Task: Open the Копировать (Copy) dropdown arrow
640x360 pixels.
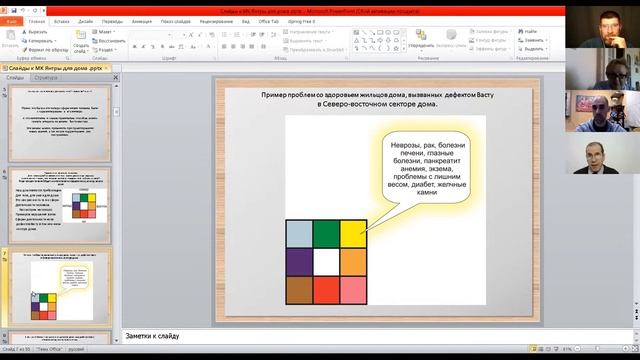Action: point(56,41)
